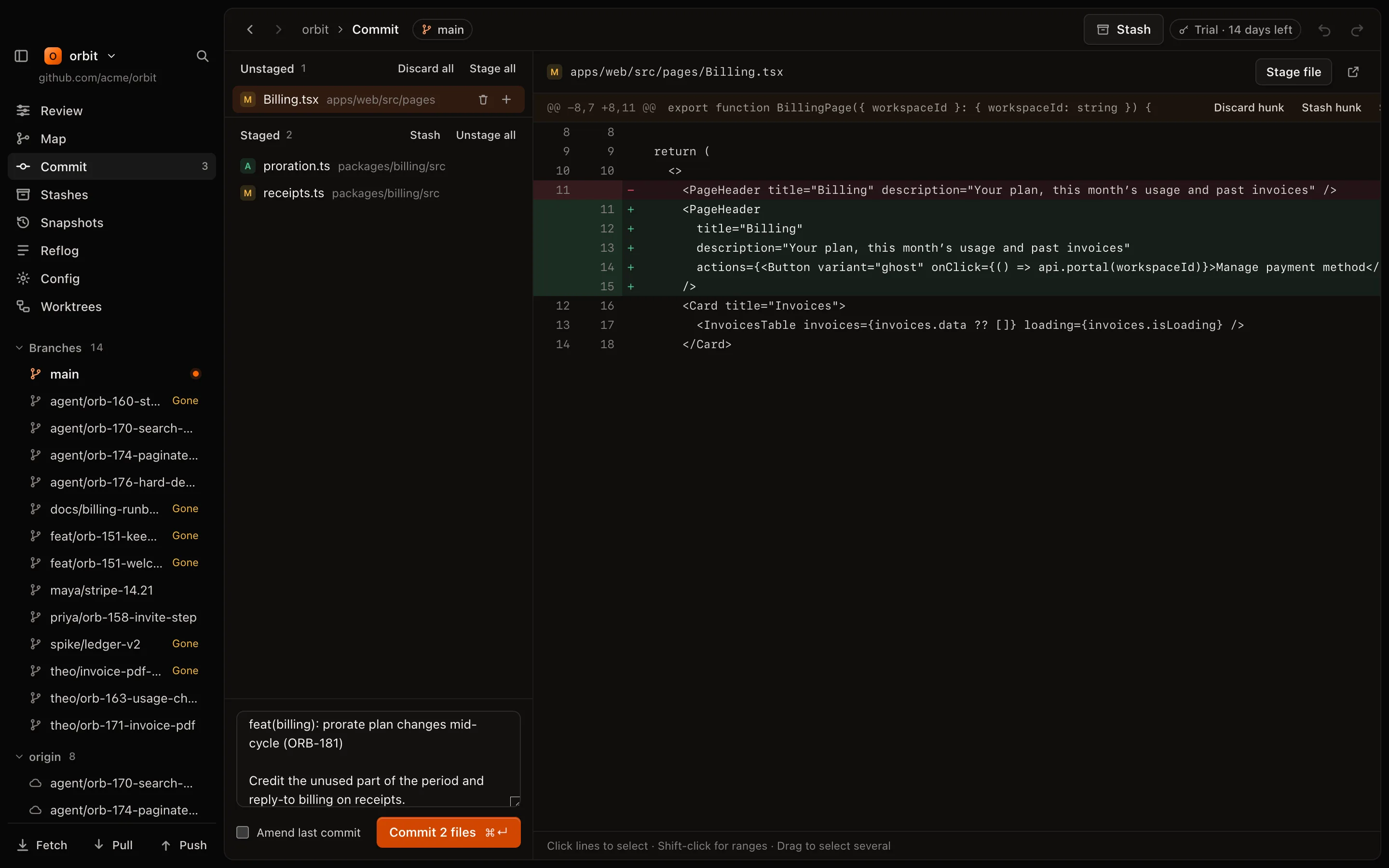This screenshot has height=868, width=1389.
Task: Click the Fetch button
Action: coord(42,845)
